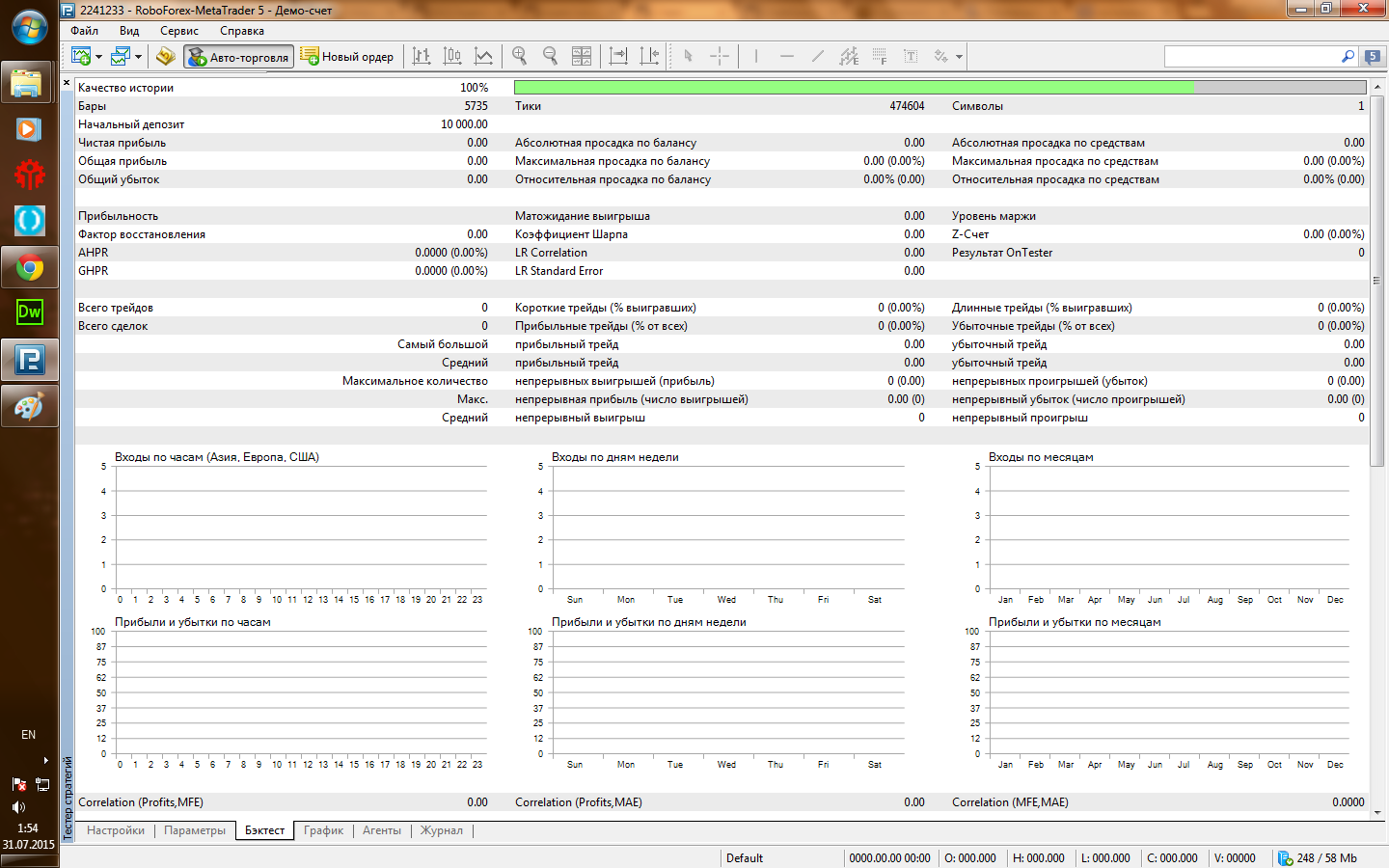
Task: Click the tile windows grid icon
Action: click(582, 57)
